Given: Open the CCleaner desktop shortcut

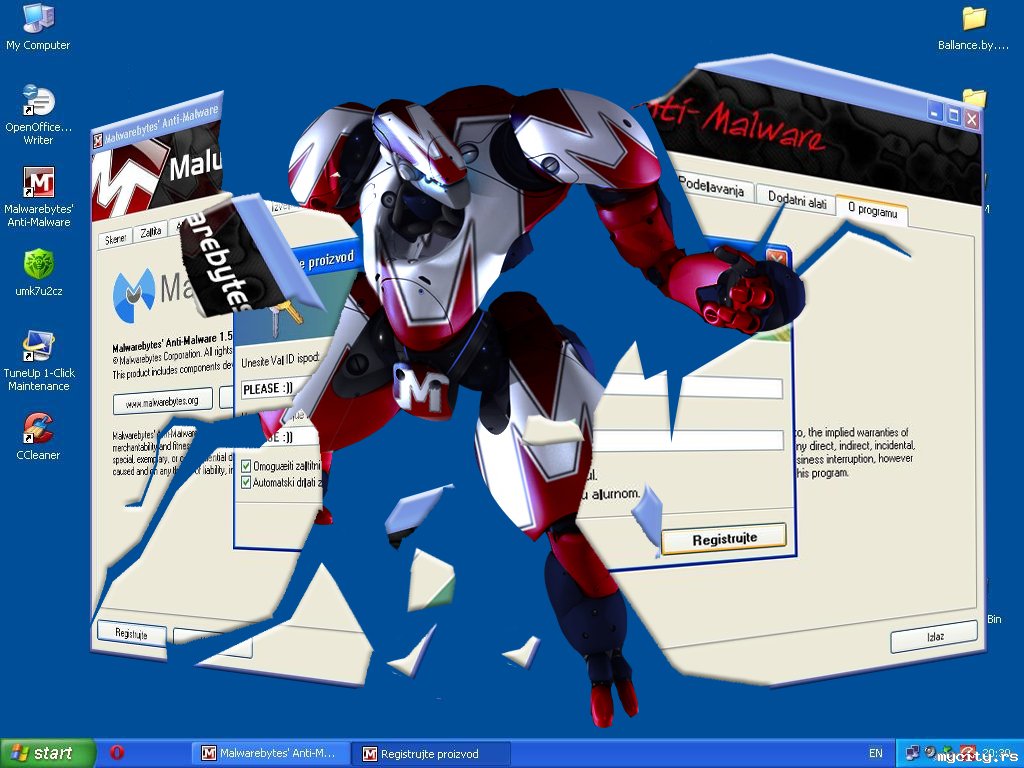Looking at the screenshot, I should click(x=38, y=436).
